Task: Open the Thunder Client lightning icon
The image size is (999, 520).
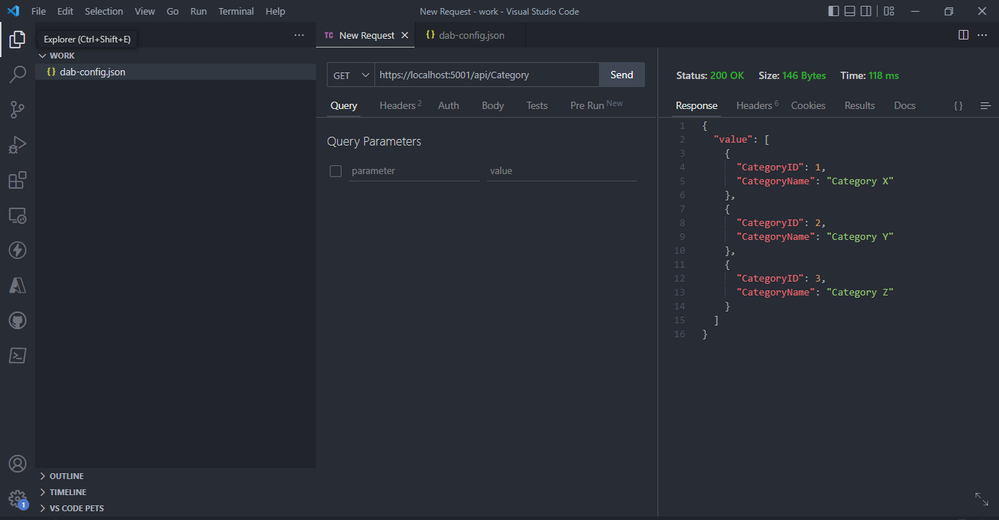Action: click(17, 250)
